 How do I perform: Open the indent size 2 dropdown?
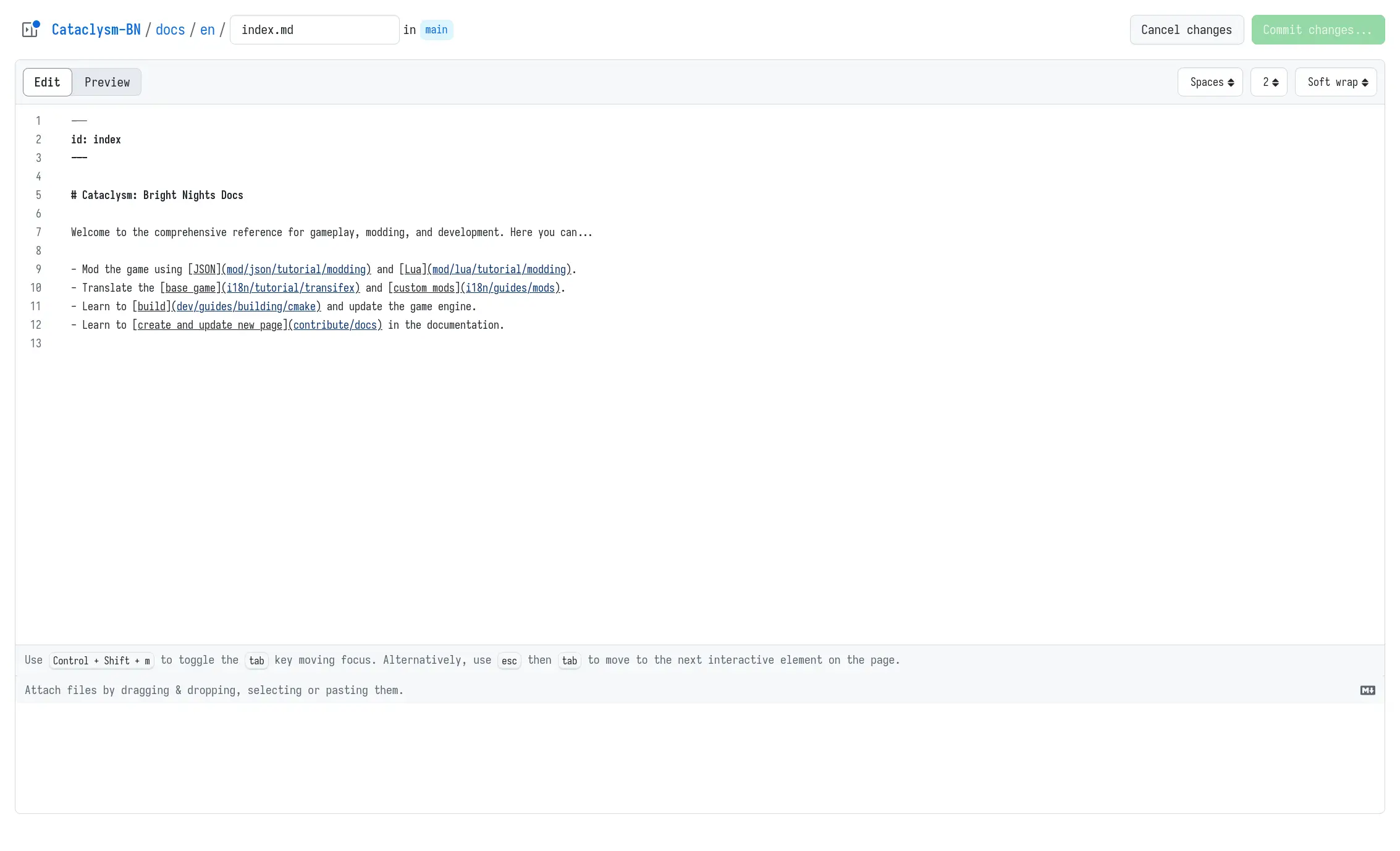point(1268,82)
